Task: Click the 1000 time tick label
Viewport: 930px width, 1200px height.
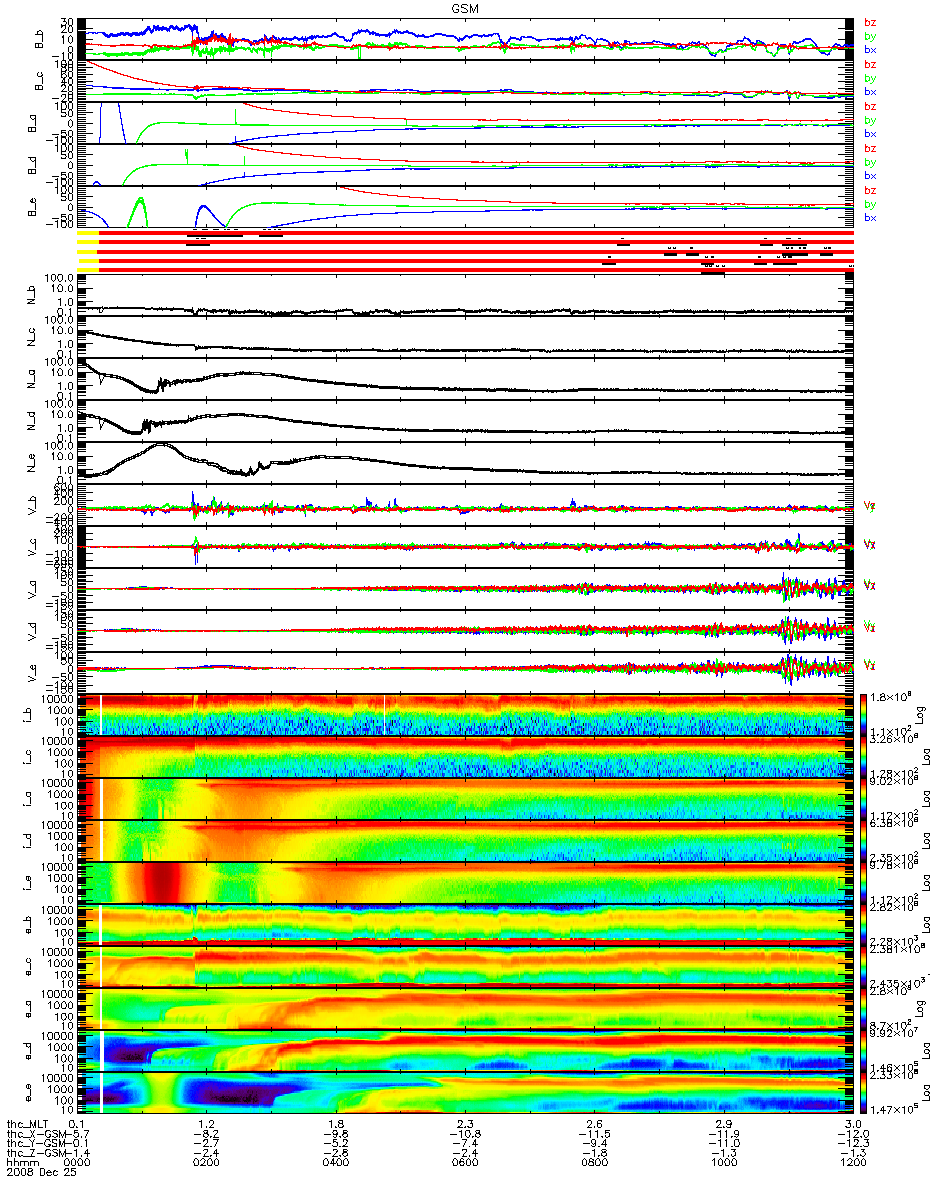Action: click(x=723, y=1162)
